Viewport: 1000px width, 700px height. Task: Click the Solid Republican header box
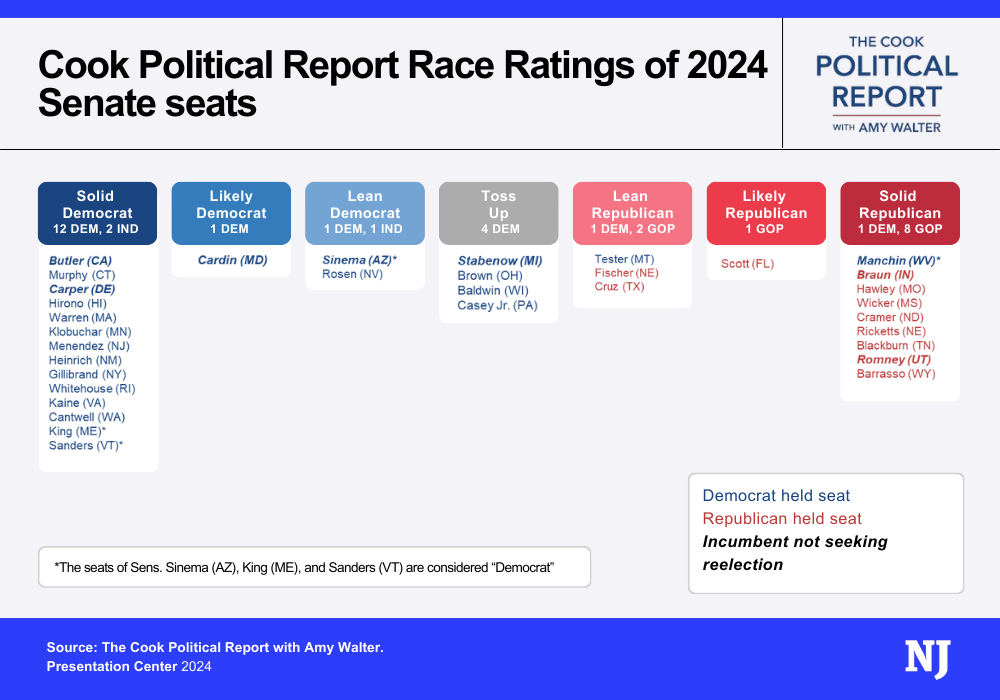900,213
